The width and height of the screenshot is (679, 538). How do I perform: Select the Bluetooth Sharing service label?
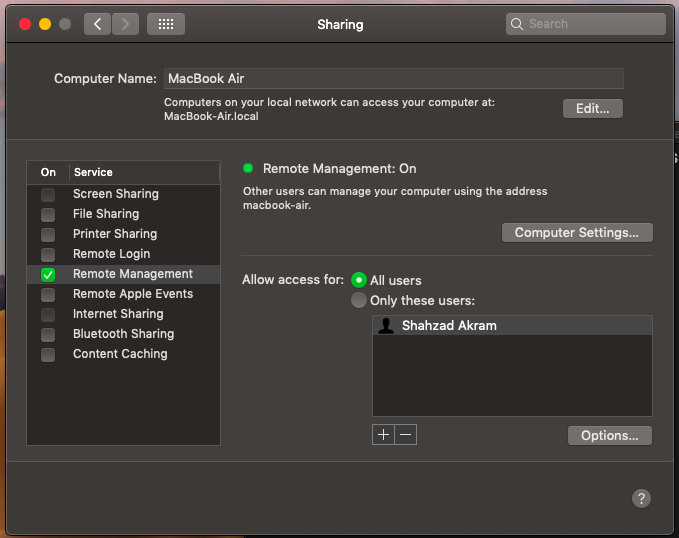123,334
